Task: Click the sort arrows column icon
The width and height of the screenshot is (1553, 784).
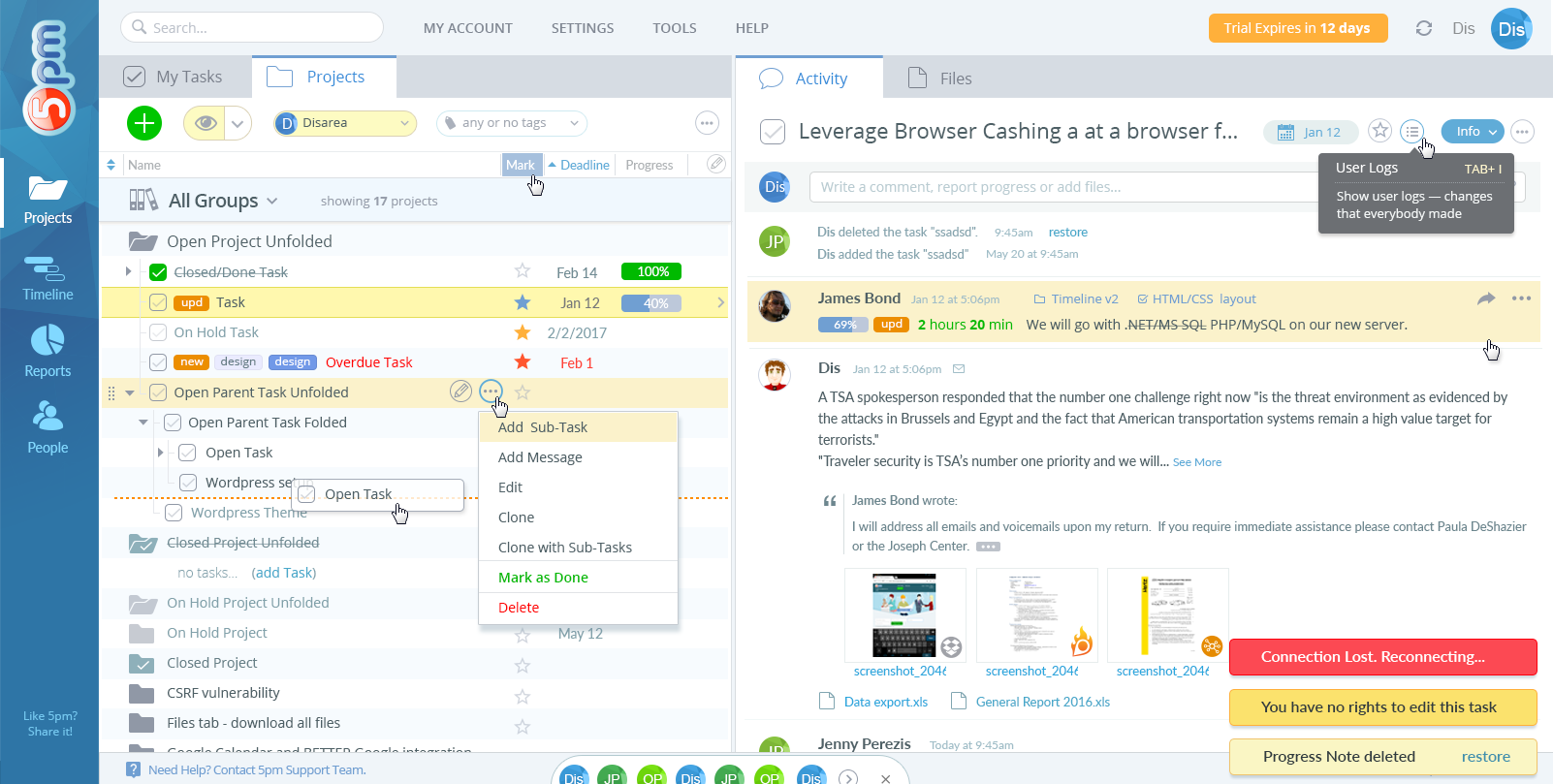Action: pos(111,165)
